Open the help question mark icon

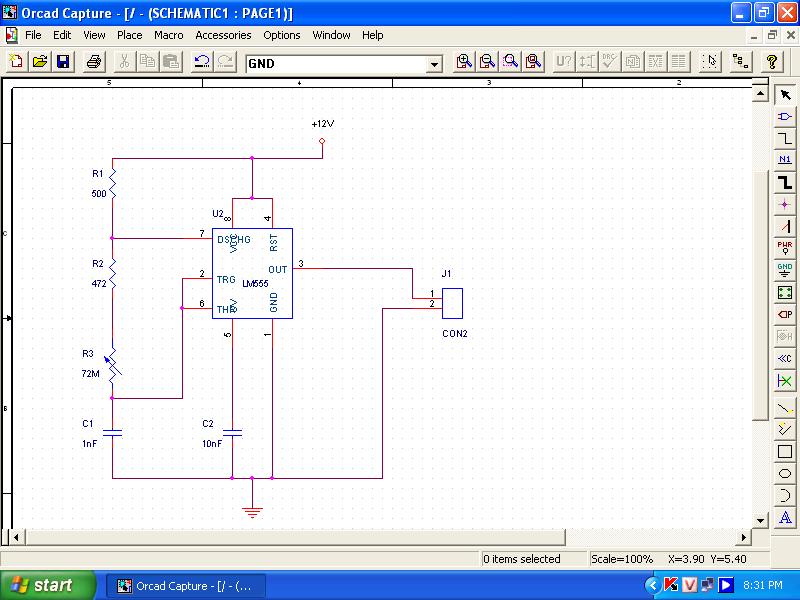pos(772,62)
